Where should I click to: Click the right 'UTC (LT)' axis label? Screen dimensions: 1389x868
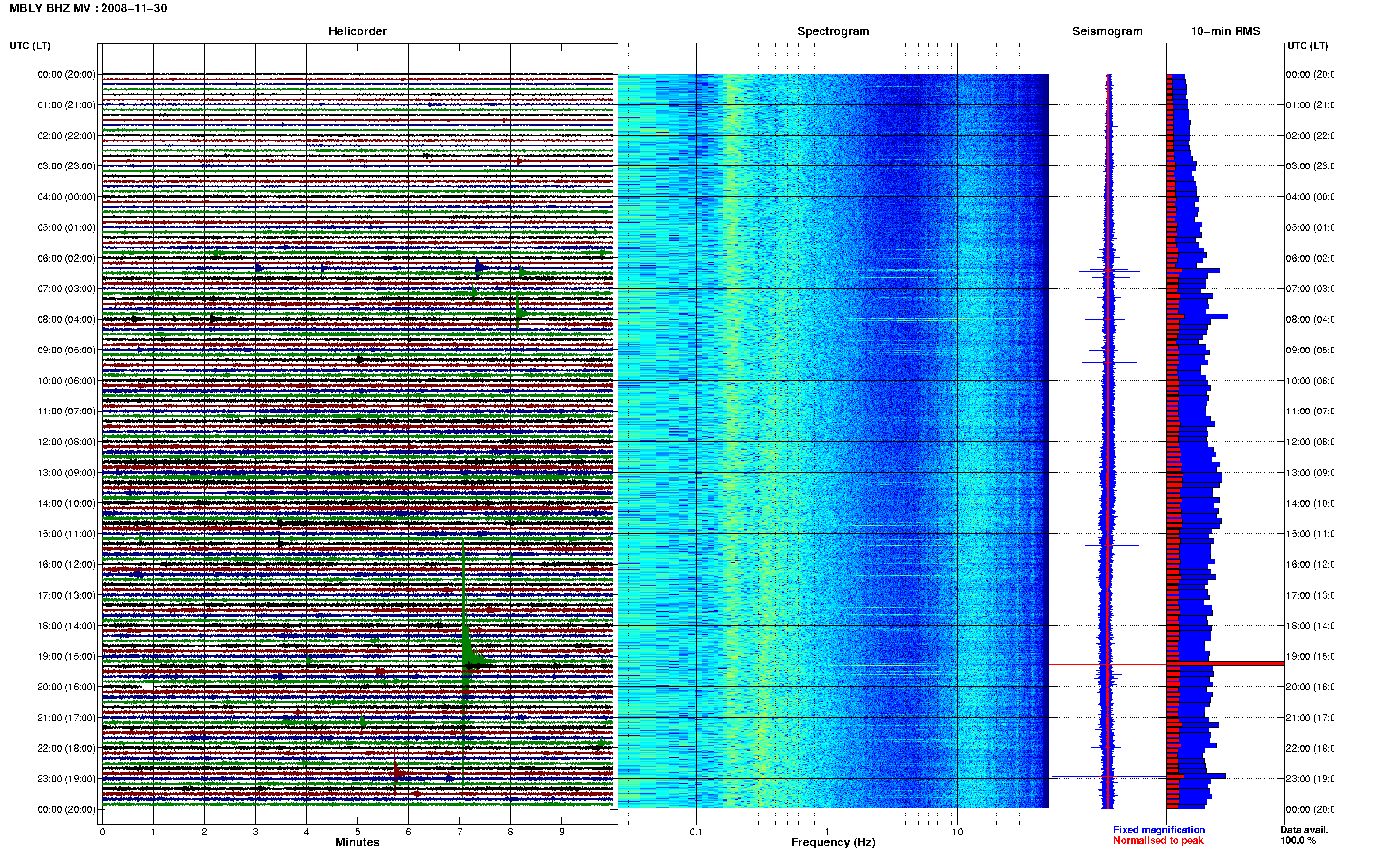(1307, 46)
